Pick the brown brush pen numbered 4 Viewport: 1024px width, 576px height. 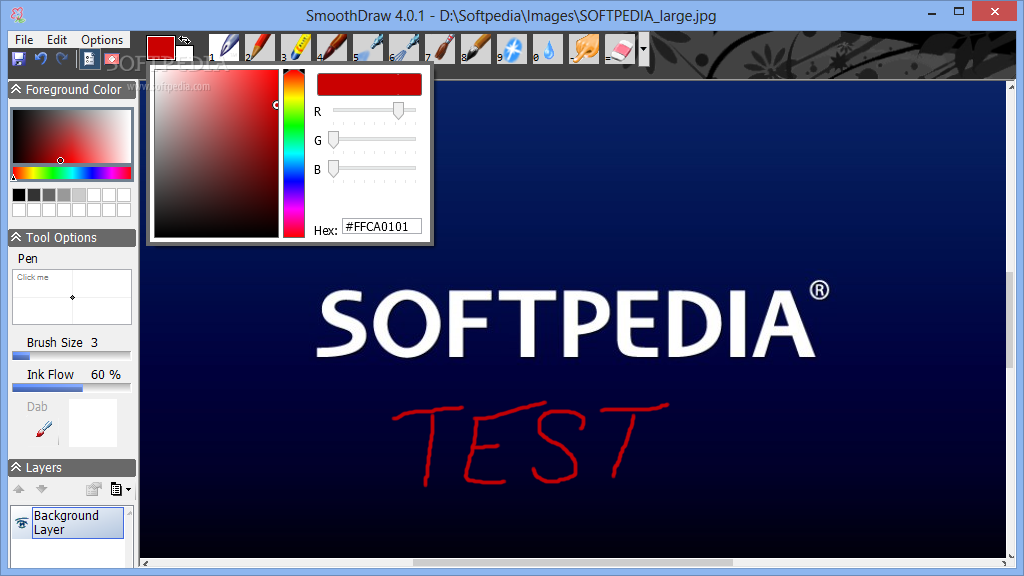331,48
